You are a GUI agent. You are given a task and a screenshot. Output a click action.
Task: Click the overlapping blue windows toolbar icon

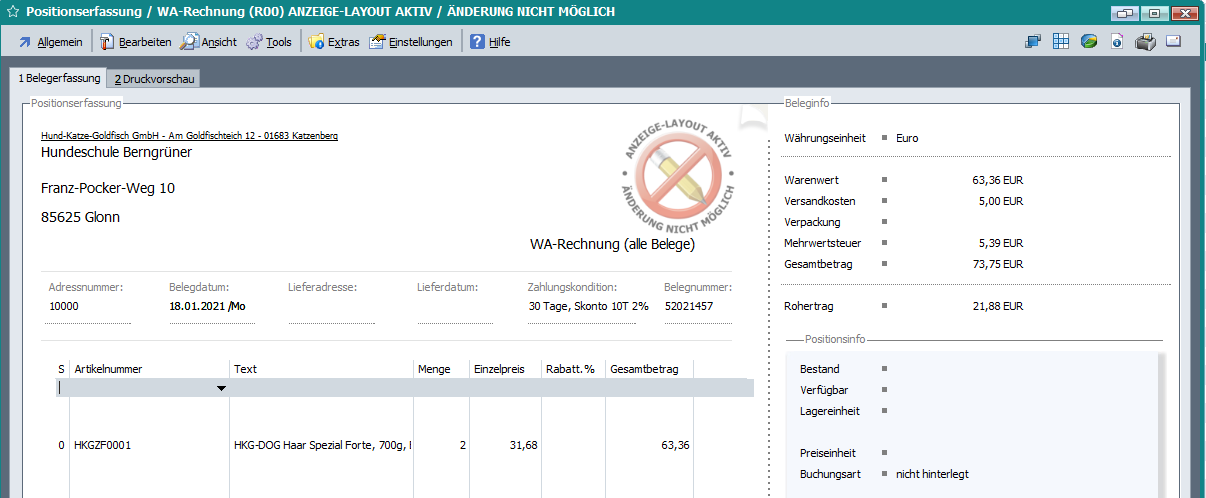[x=1033, y=42]
